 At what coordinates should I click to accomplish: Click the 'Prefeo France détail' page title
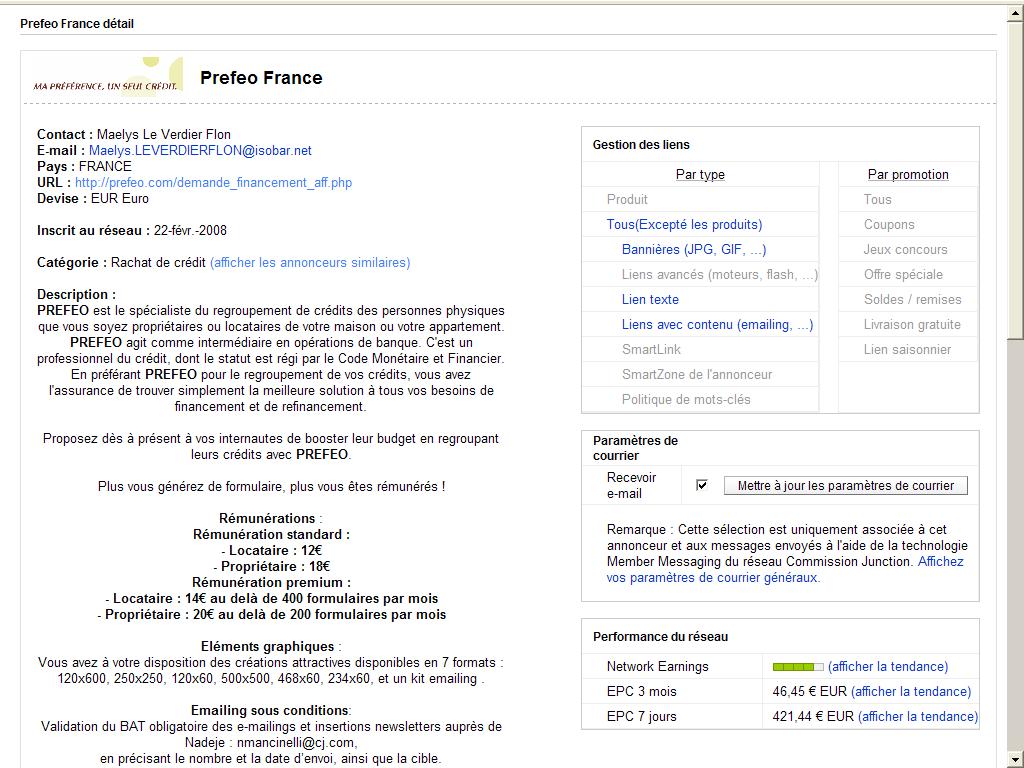click(x=77, y=24)
